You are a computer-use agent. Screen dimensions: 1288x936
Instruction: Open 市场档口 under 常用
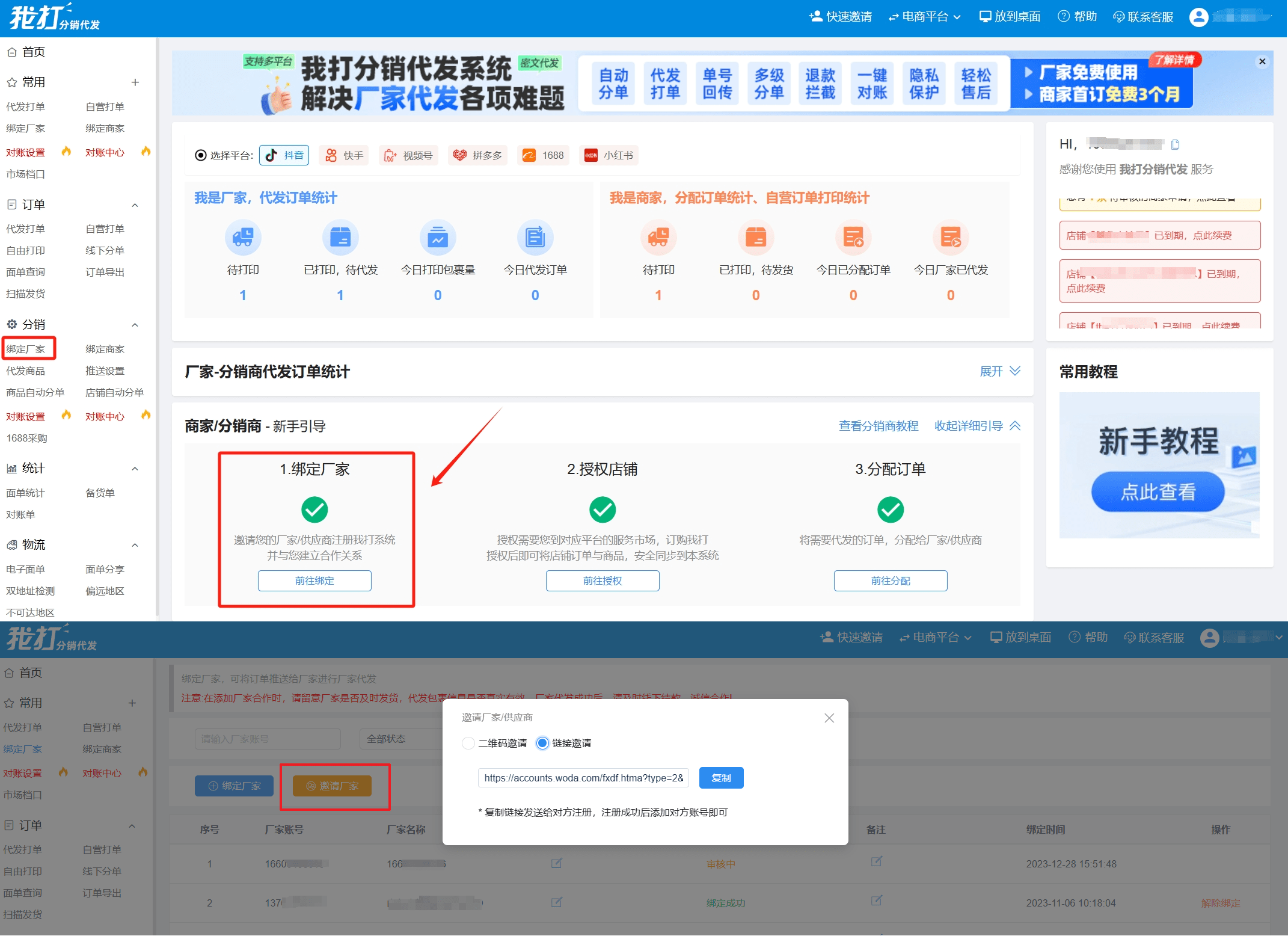click(x=26, y=174)
